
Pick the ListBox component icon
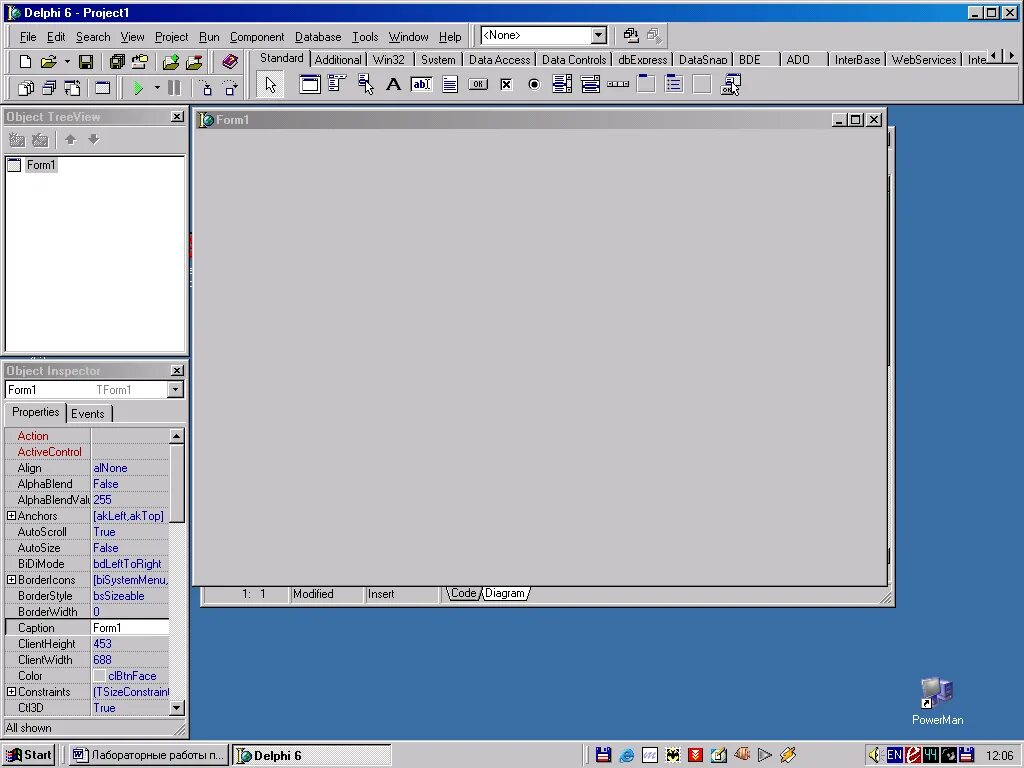coord(562,84)
